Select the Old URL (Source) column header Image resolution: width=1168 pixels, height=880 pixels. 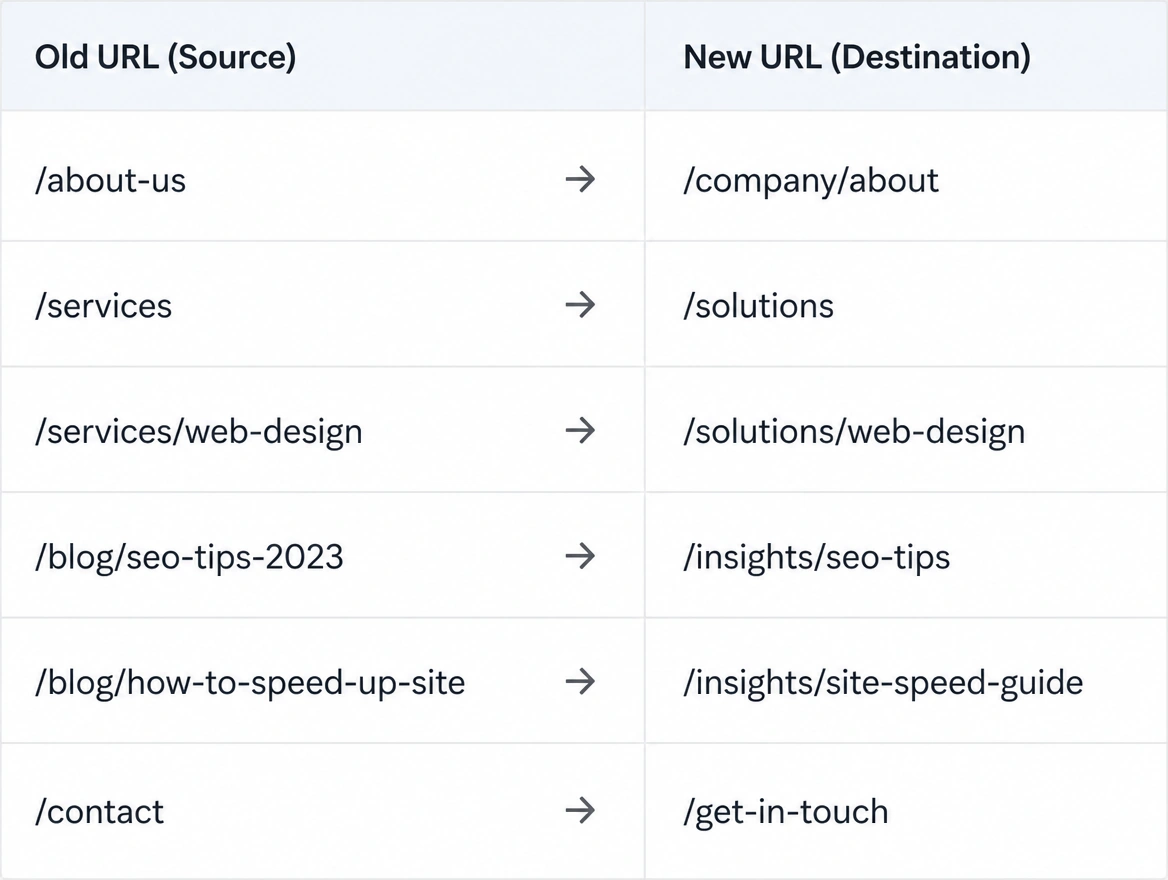165,57
